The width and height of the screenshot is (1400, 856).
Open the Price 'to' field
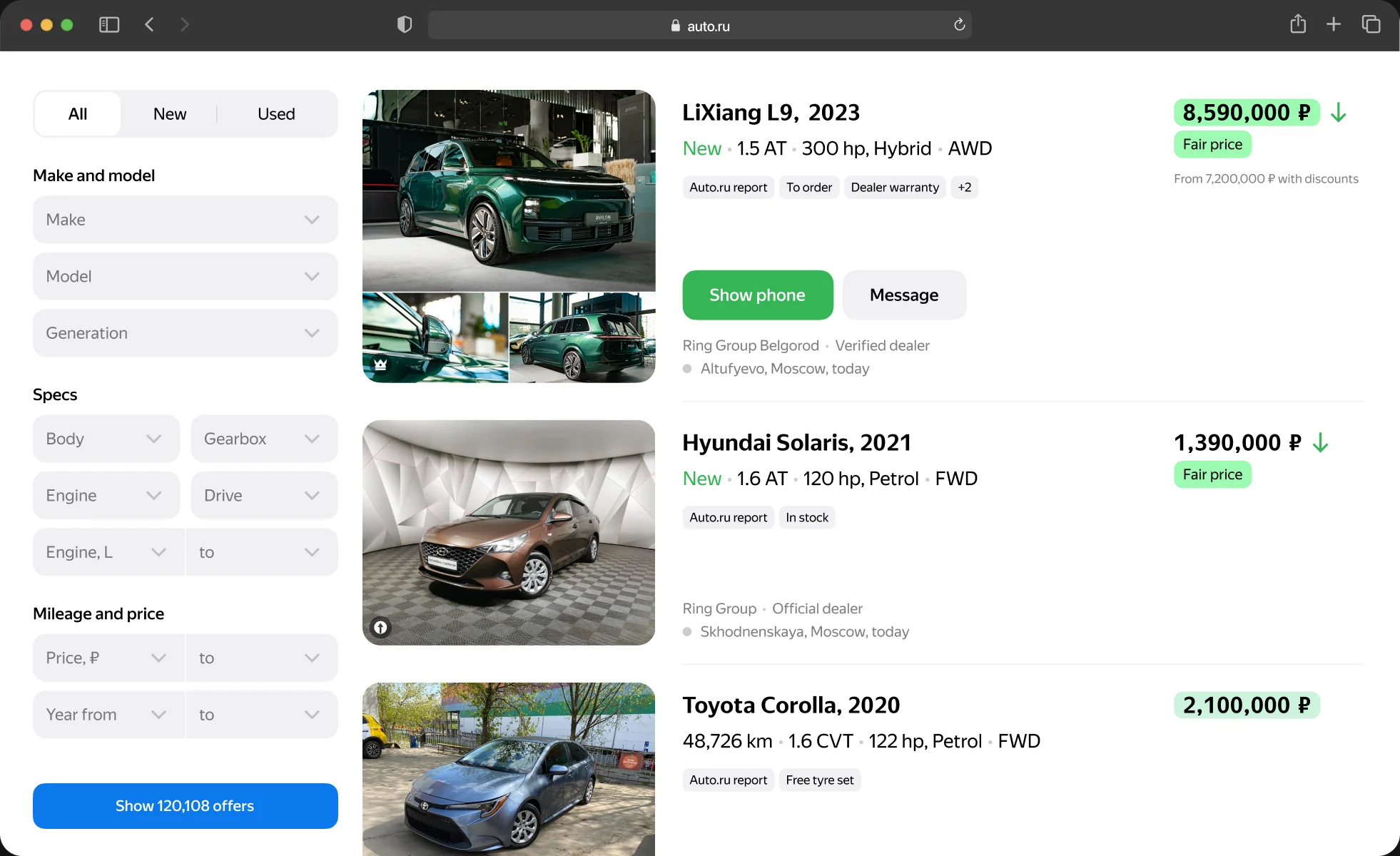click(262, 658)
